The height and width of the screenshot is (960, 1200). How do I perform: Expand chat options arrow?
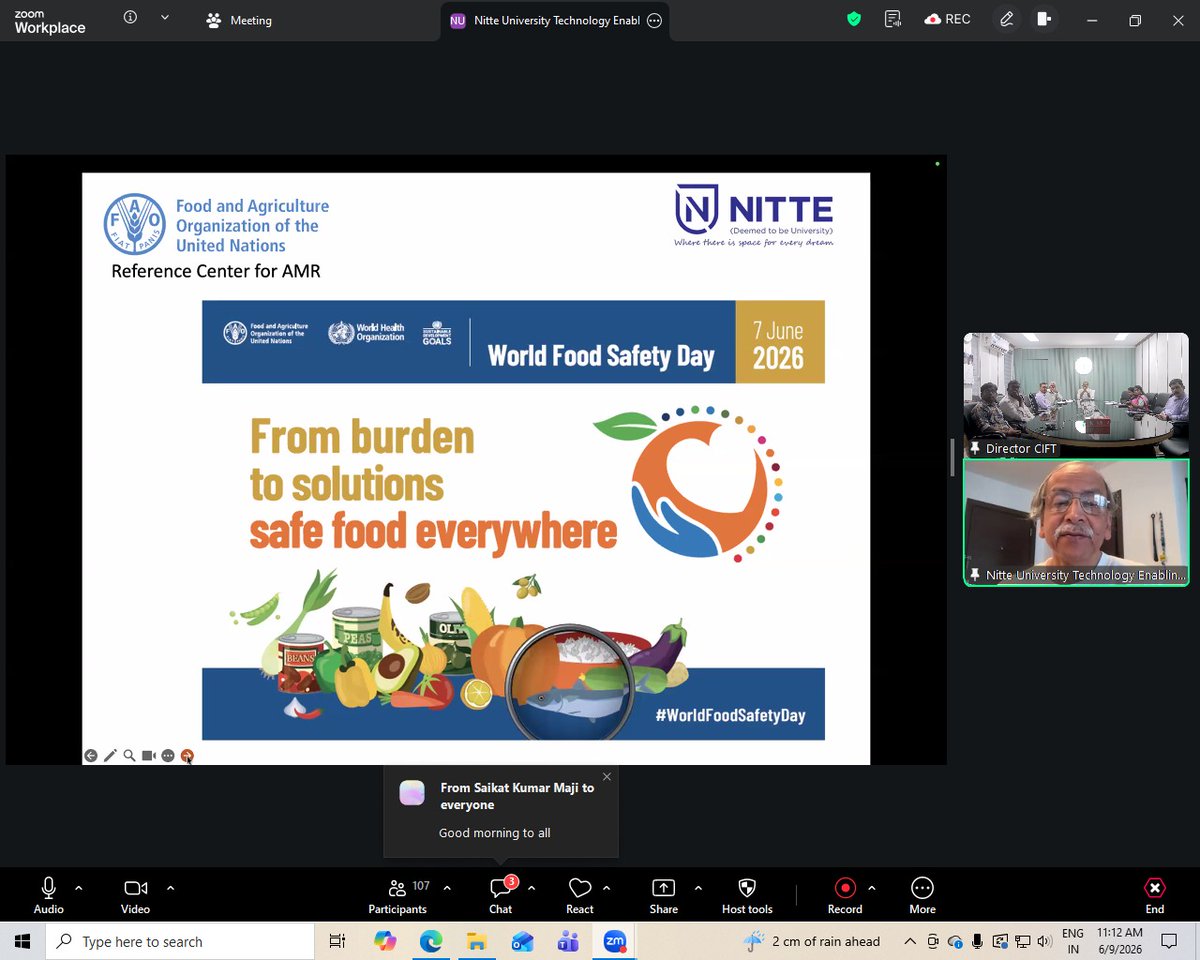531,888
